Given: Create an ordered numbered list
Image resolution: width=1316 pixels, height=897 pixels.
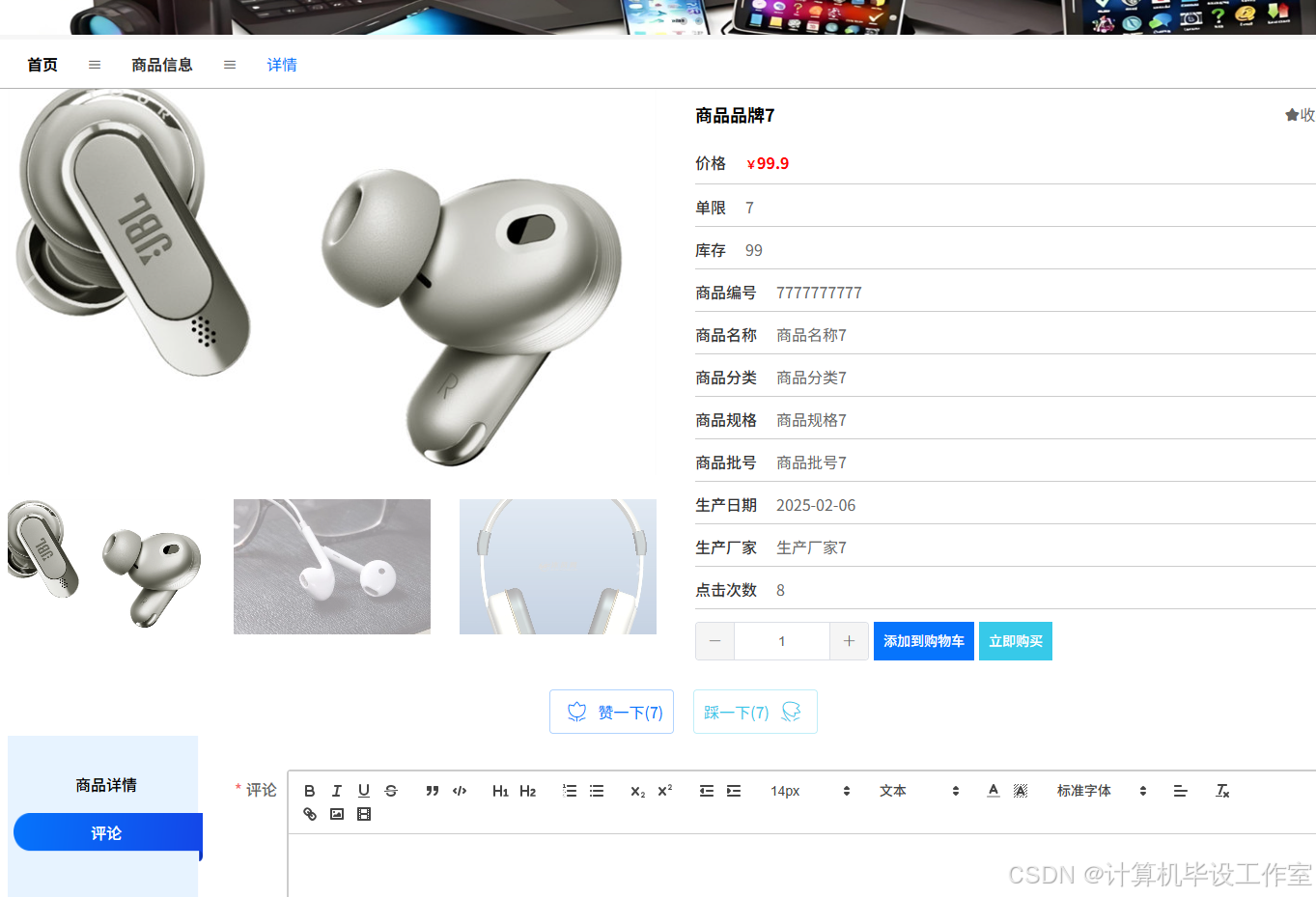Looking at the screenshot, I should coord(570,791).
